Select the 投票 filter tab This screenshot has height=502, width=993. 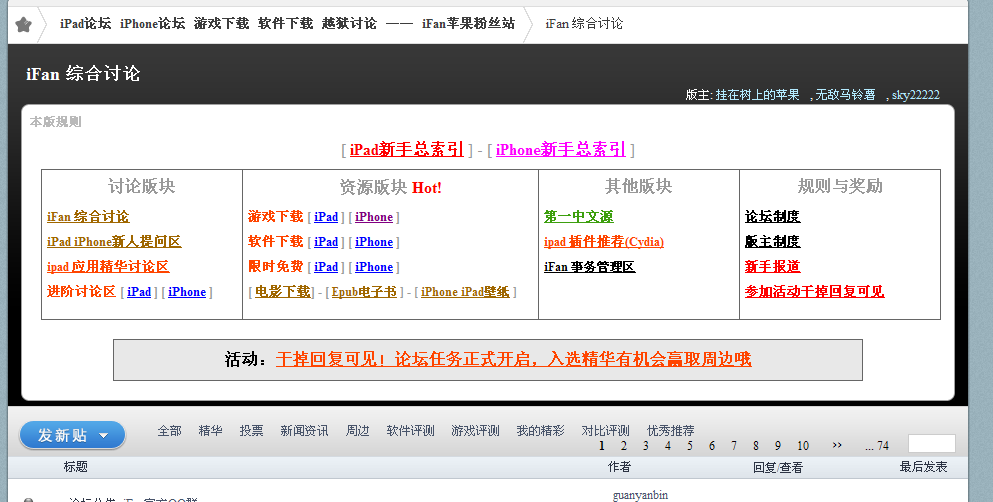tap(251, 430)
